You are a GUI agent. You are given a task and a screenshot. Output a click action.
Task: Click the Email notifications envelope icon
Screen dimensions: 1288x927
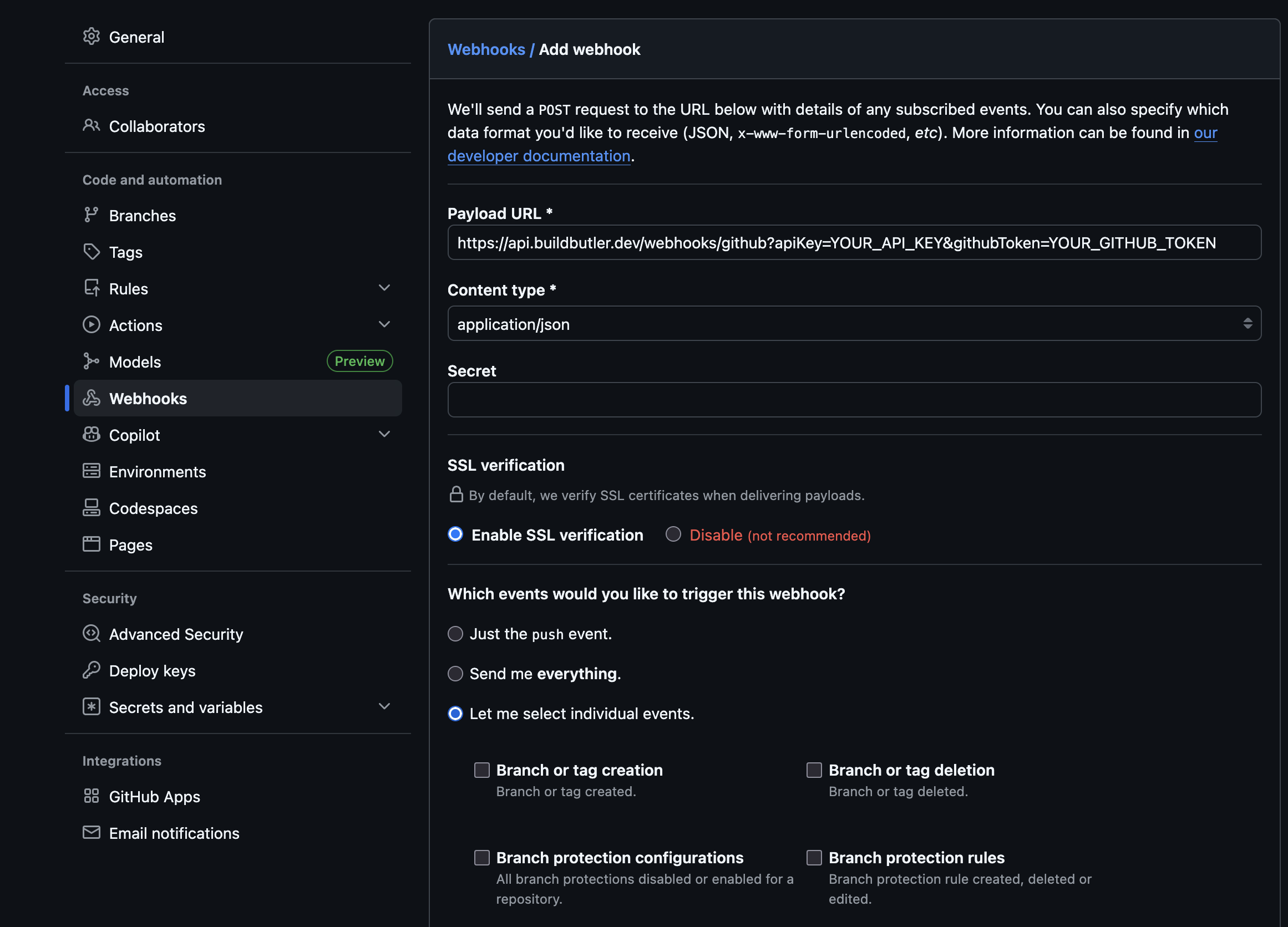(x=91, y=832)
